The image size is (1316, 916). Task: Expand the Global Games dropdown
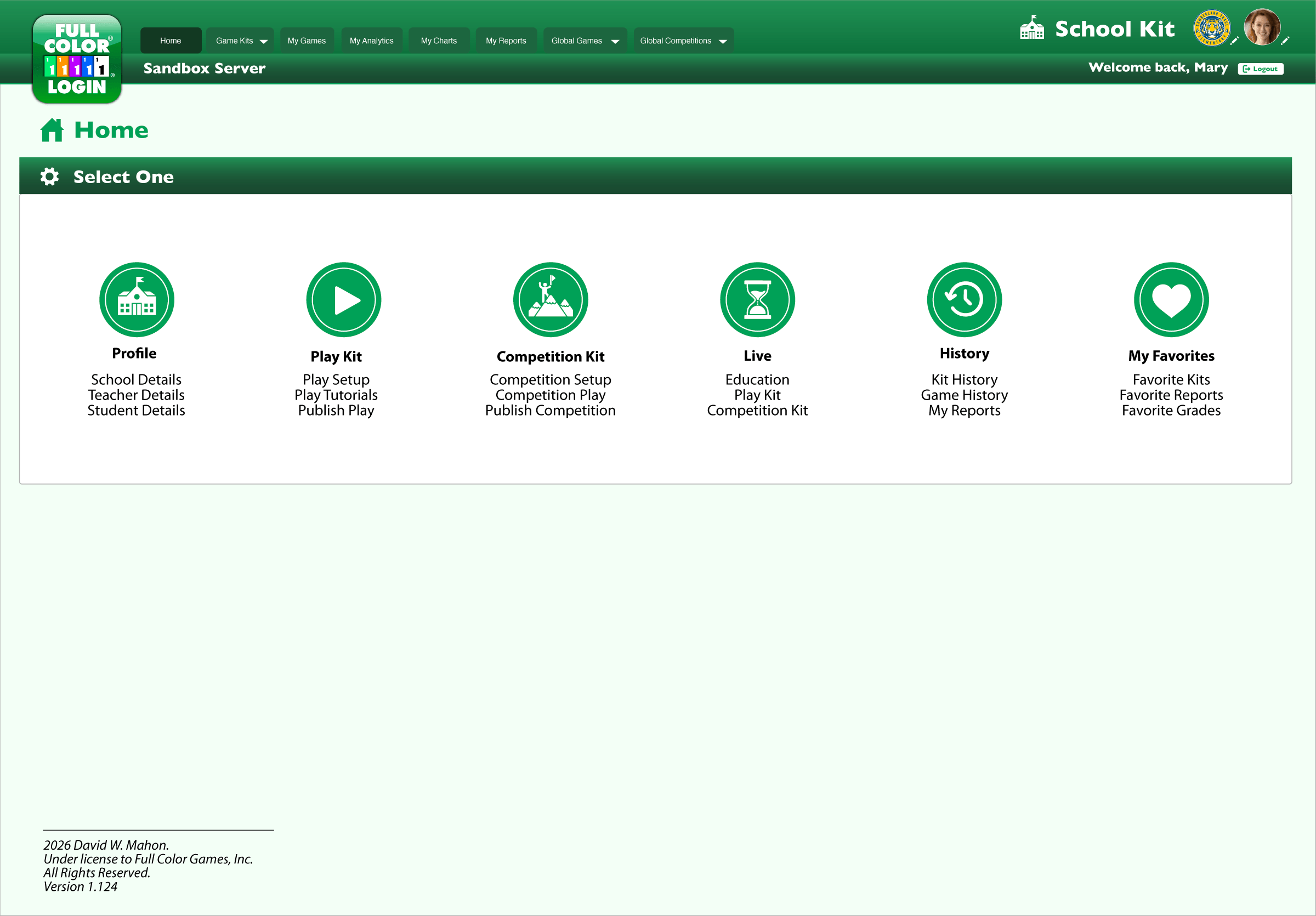[x=585, y=41]
